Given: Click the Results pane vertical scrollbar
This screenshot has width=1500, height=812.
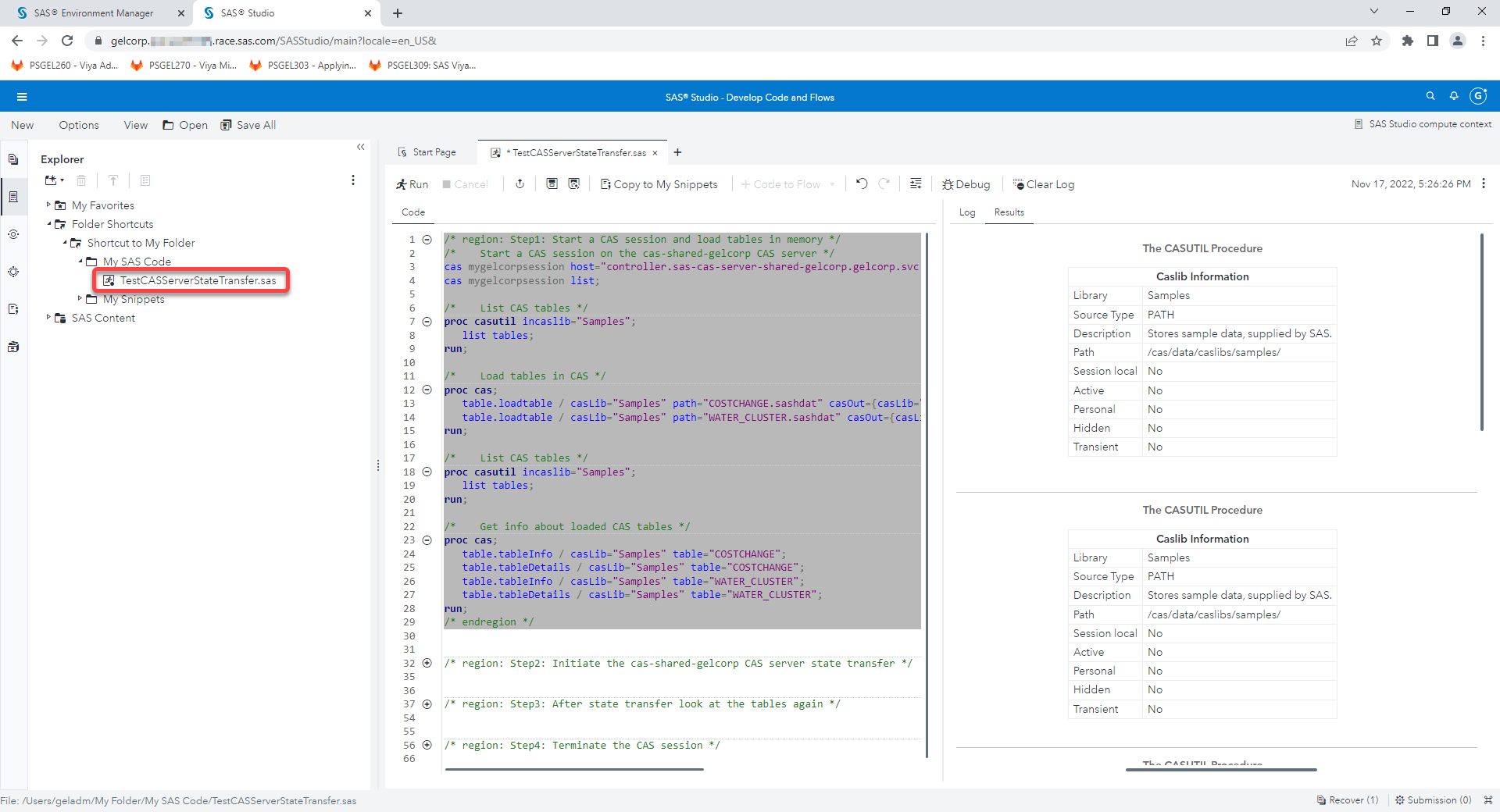Looking at the screenshot, I should tap(1481, 332).
